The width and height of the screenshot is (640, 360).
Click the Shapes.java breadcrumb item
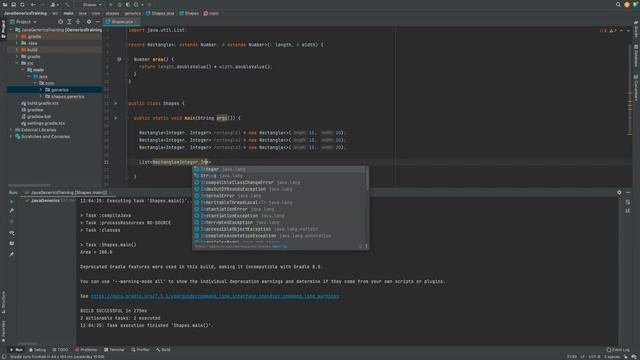pyautogui.click(x=160, y=13)
